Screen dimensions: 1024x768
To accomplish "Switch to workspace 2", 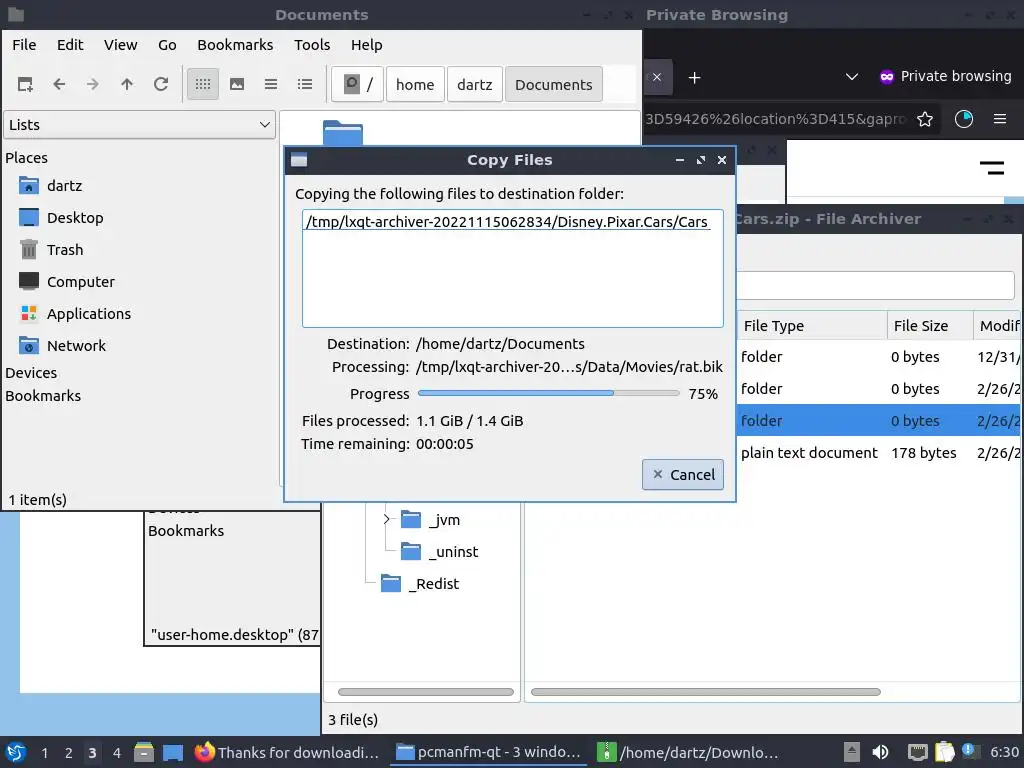I will [x=69, y=753].
